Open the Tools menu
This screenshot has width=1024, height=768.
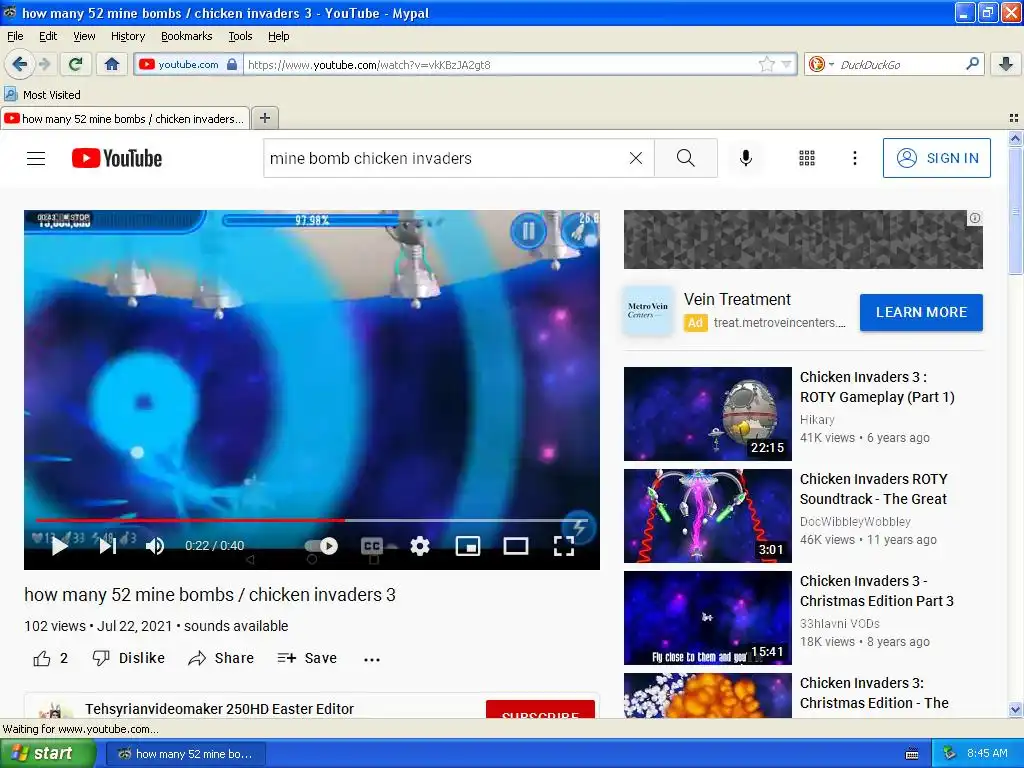240,36
